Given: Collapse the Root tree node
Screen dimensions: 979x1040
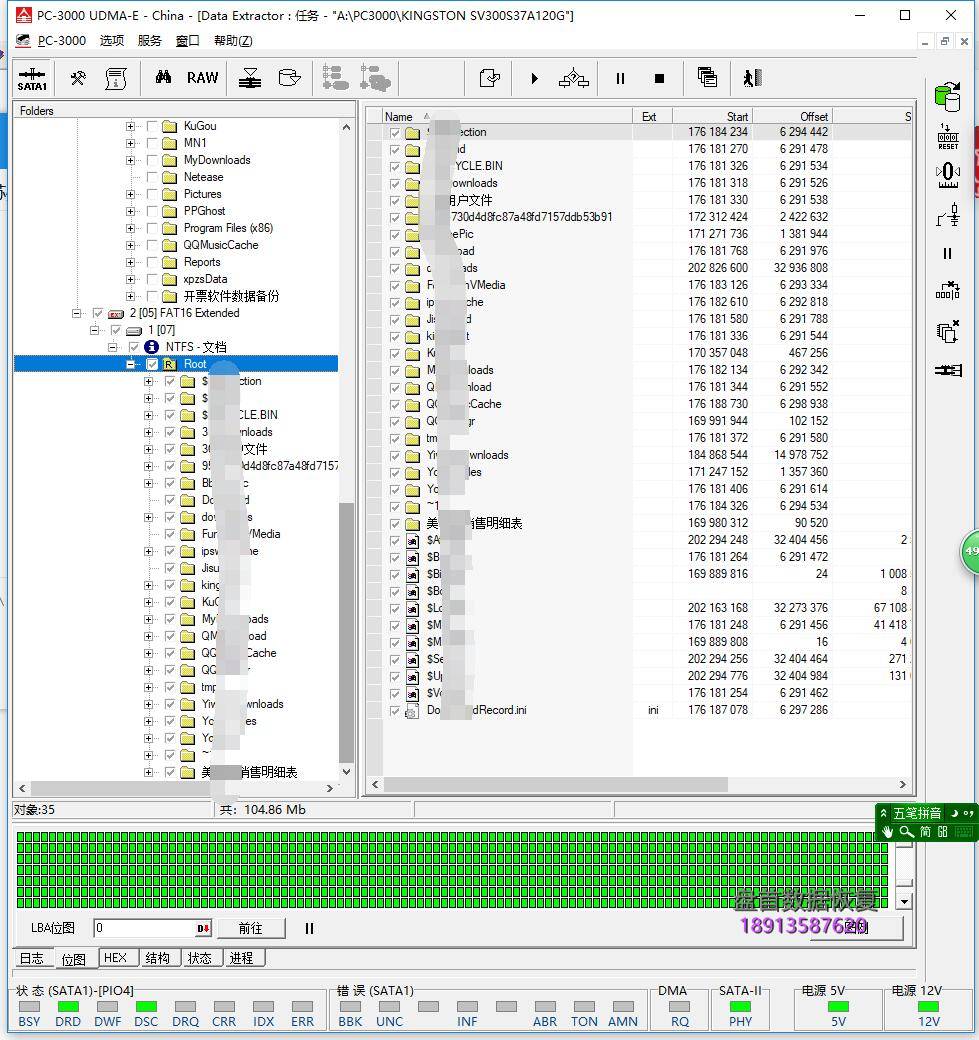Looking at the screenshot, I should pos(131,365).
